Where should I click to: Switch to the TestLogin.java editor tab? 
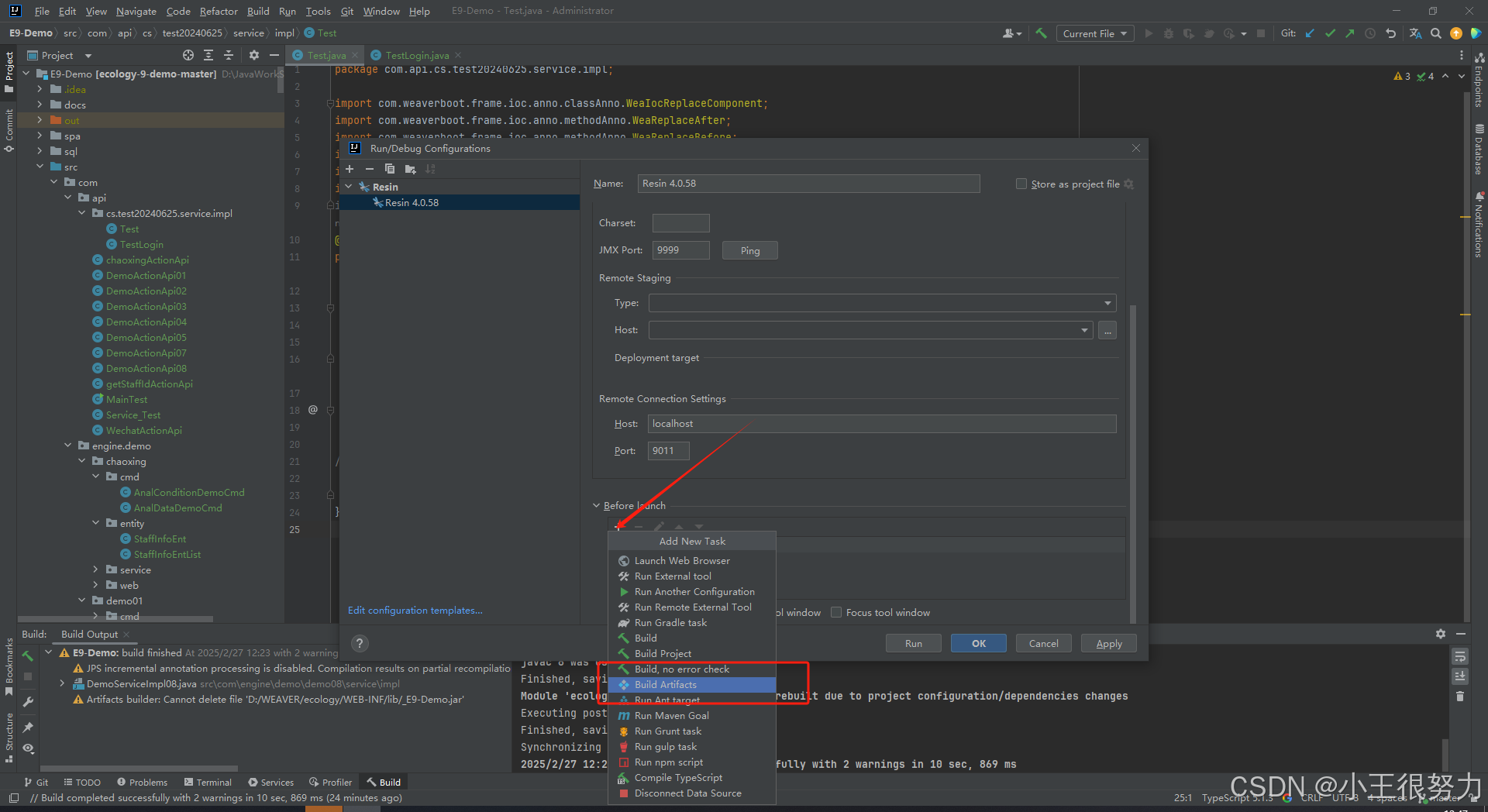(x=417, y=55)
